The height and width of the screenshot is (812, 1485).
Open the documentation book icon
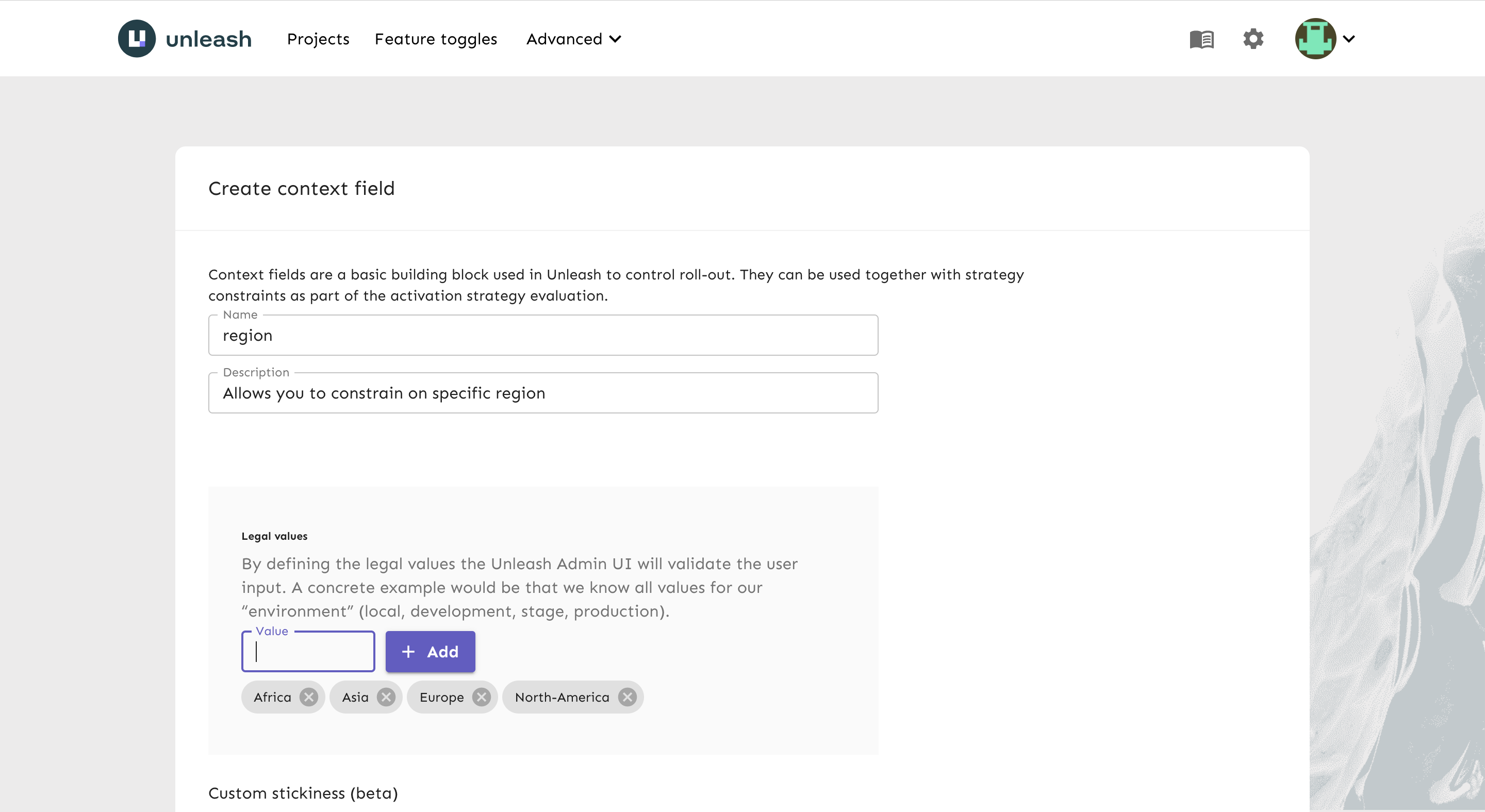[1201, 39]
